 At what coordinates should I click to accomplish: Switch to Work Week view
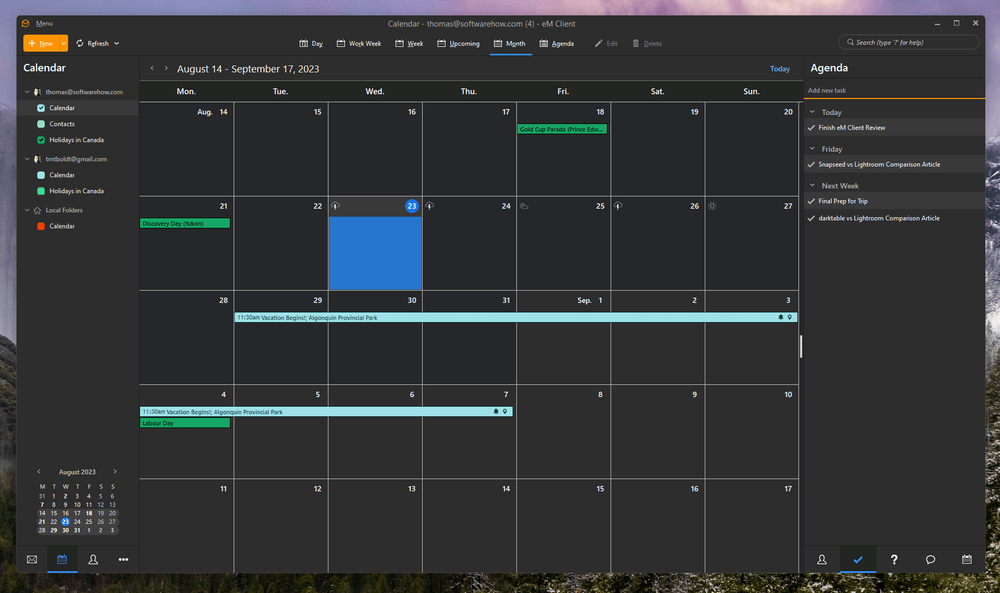point(359,43)
